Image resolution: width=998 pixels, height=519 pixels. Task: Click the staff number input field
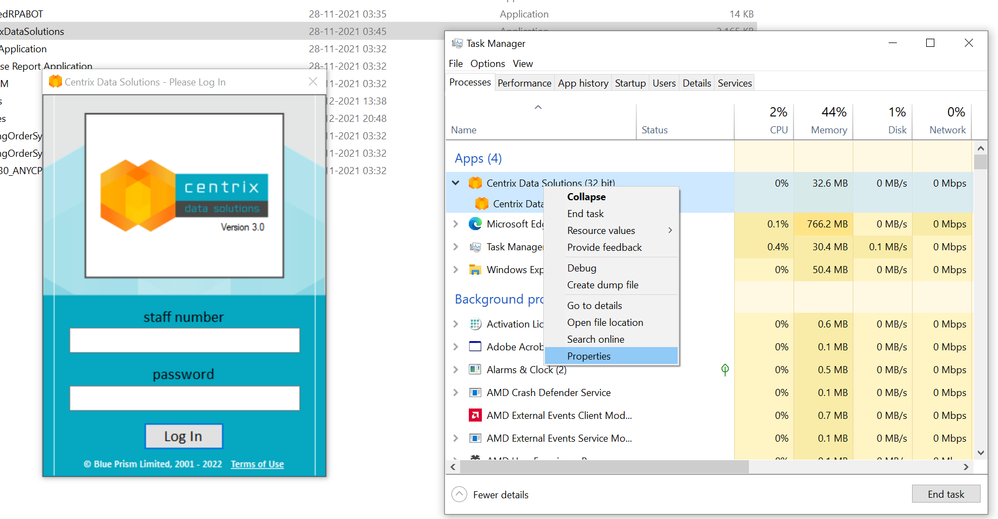(x=184, y=341)
